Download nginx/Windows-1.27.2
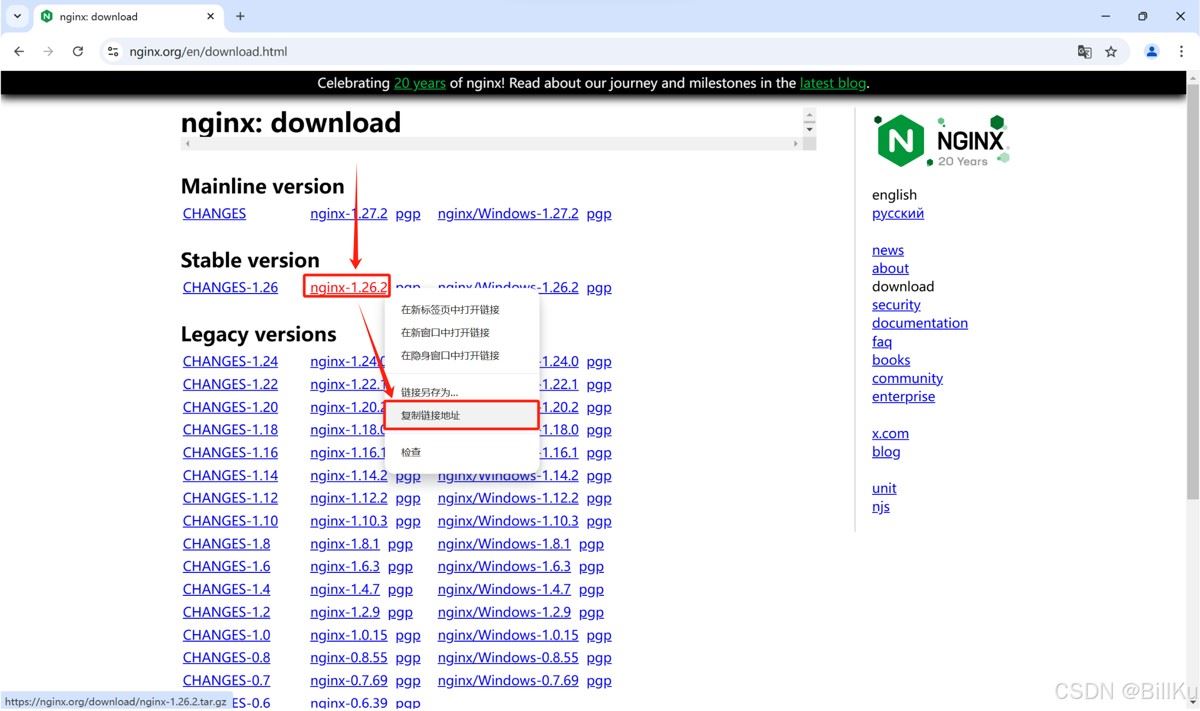Image resolution: width=1200 pixels, height=711 pixels. click(508, 213)
